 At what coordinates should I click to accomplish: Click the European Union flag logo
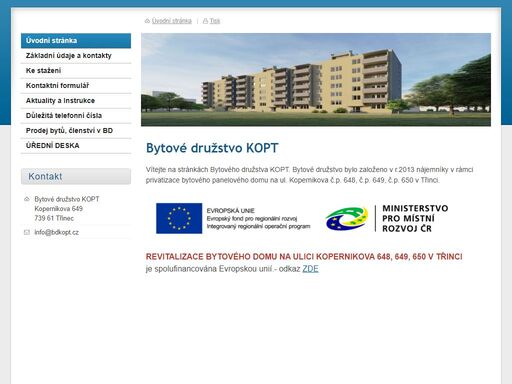[x=179, y=218]
